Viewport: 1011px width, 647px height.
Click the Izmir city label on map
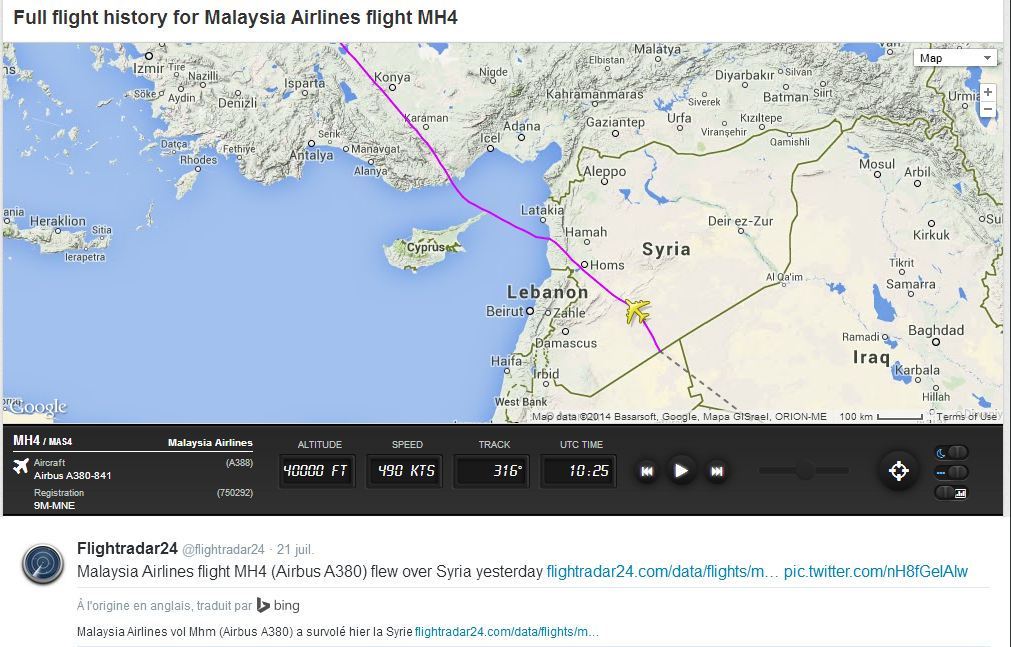pyautogui.click(x=150, y=68)
